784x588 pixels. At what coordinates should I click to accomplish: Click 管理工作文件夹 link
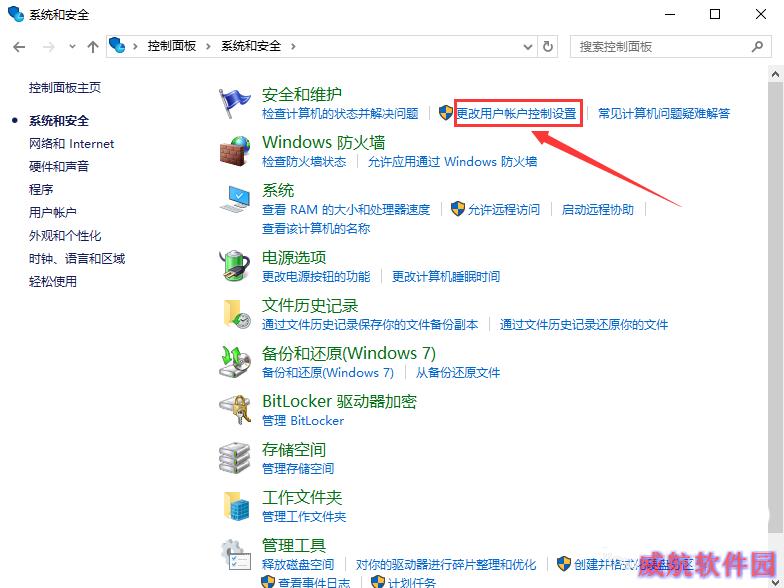[x=304, y=516]
